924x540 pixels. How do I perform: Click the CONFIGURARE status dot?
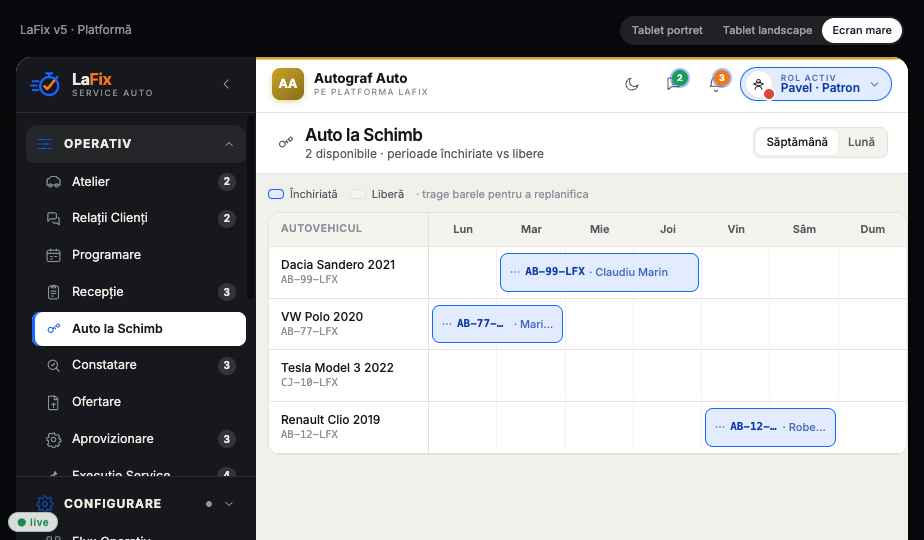click(x=209, y=504)
